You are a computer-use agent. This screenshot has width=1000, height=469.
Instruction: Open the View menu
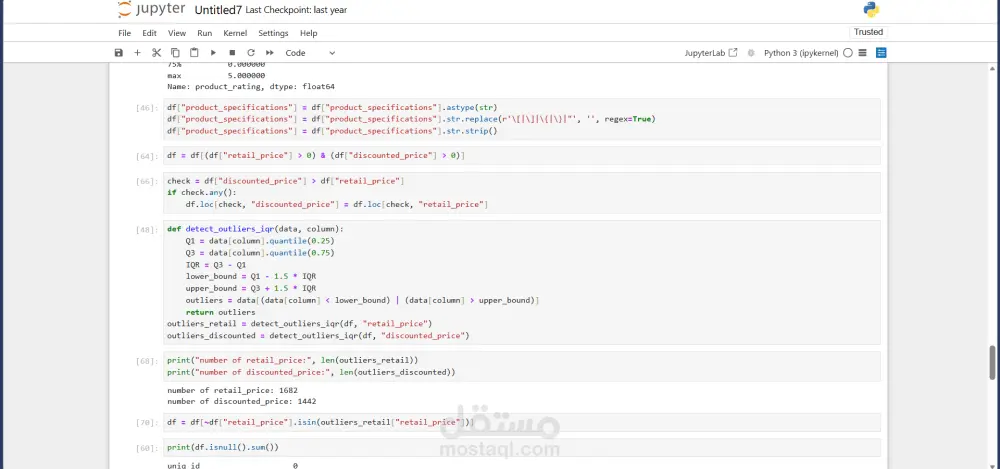point(177,33)
